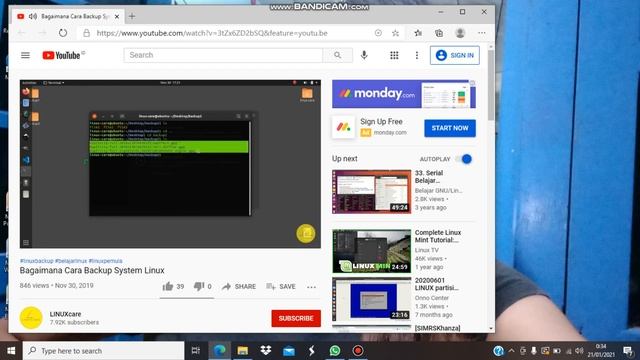Screen dimensions: 640x360
Task: Focus the YouTube Search input field
Action: coord(223,55)
